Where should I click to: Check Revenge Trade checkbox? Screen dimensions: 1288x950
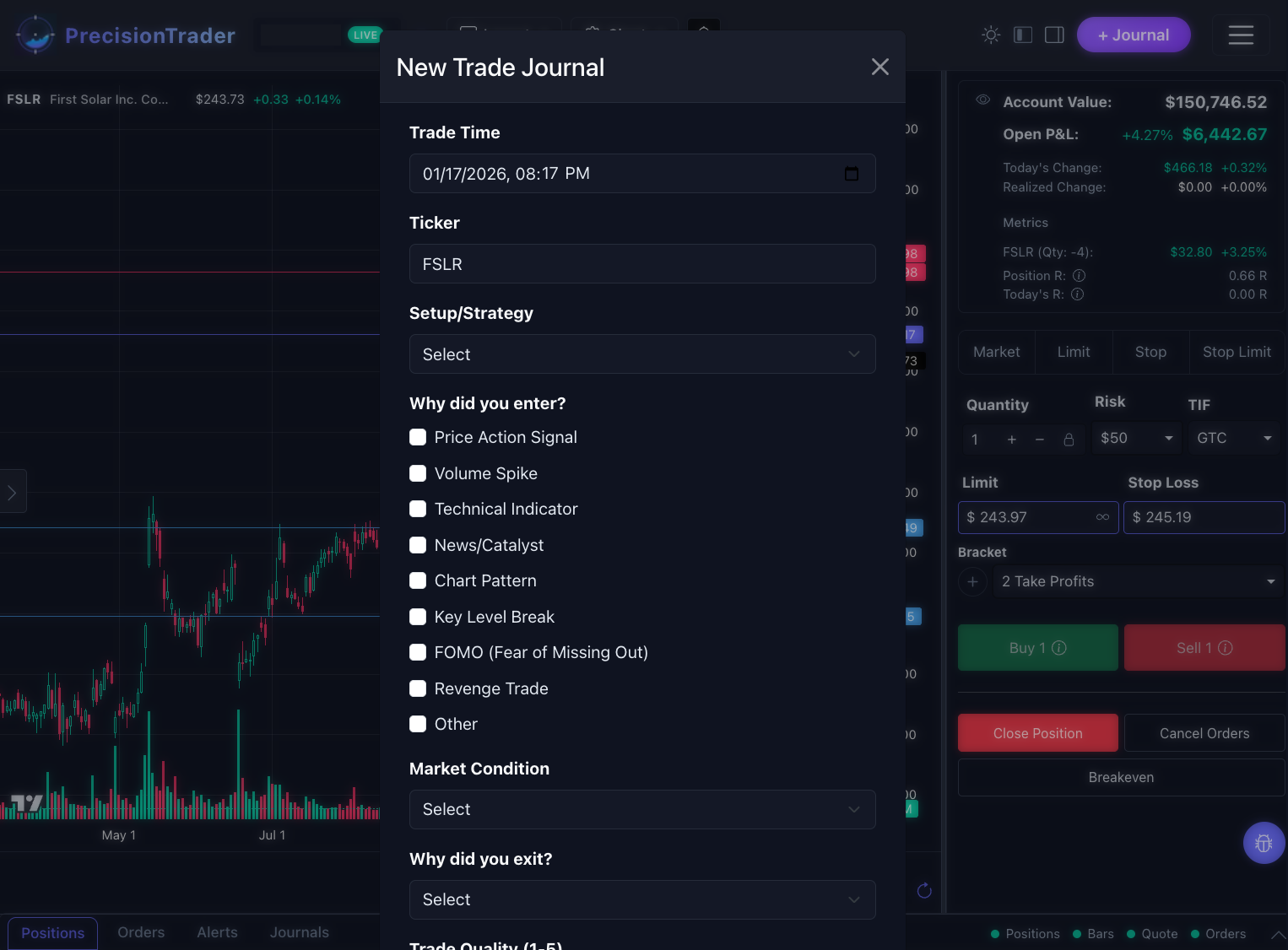(x=418, y=688)
